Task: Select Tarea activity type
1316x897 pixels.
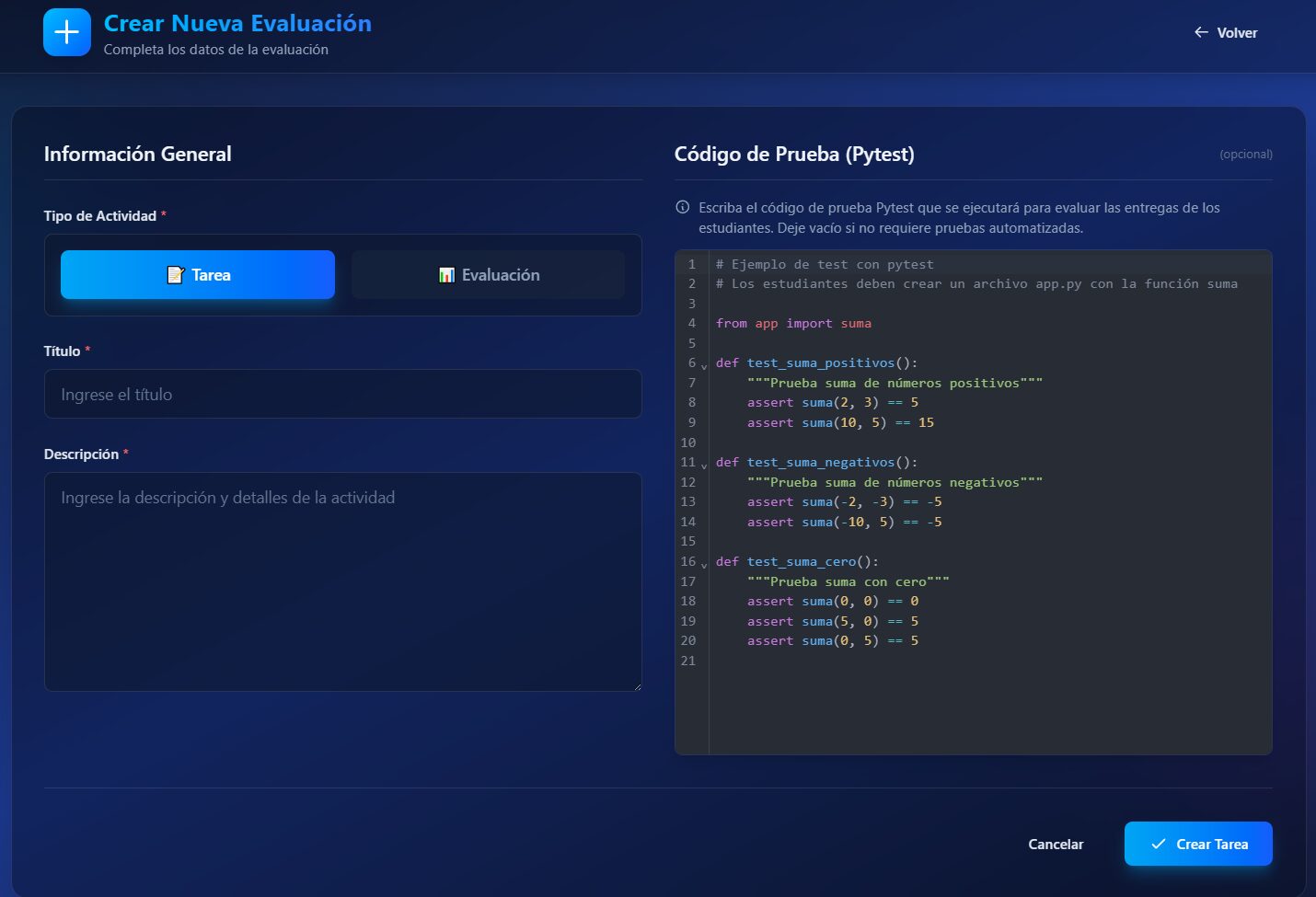Action: [198, 275]
